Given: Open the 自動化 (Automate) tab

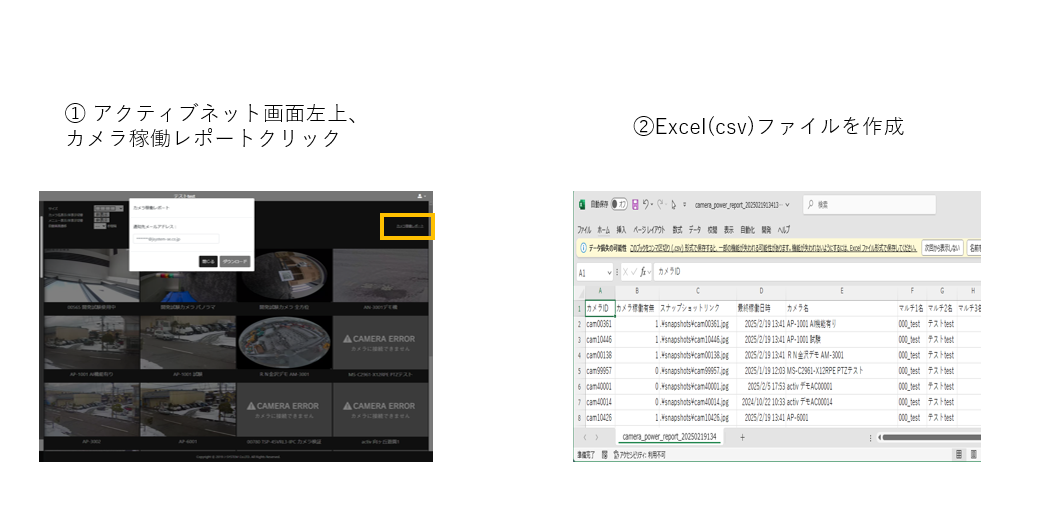Looking at the screenshot, I should 747,230.
